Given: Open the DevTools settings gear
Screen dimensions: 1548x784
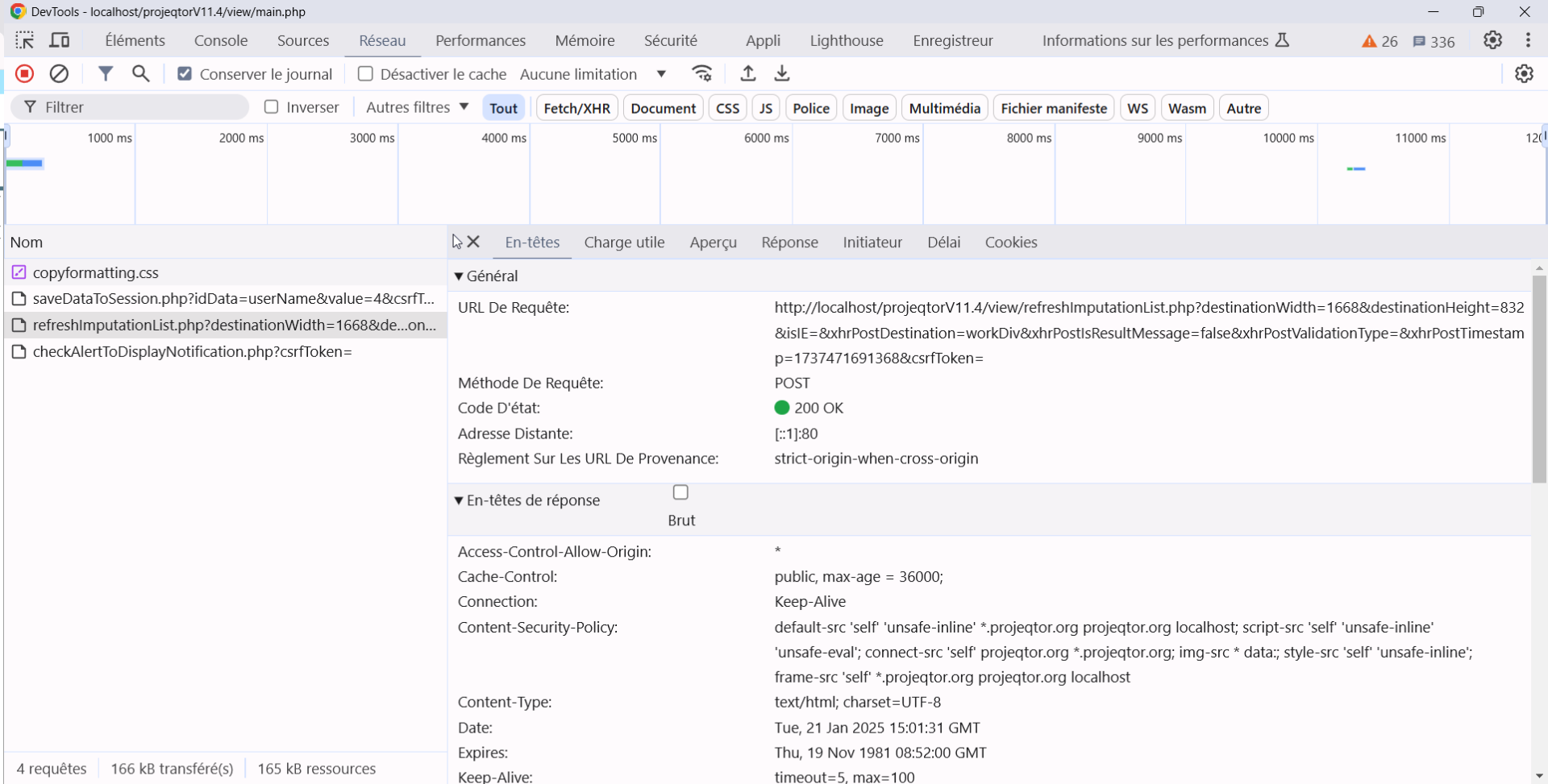Looking at the screenshot, I should click(x=1492, y=40).
